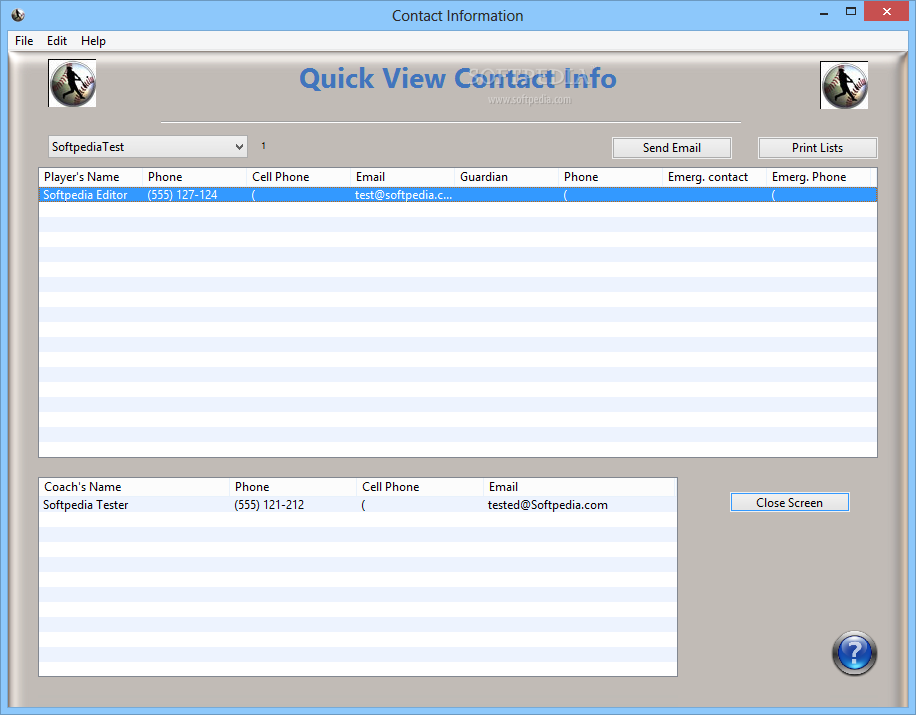
Task: Click the email test@softpedia.c... cell
Action: pyautogui.click(x=403, y=195)
